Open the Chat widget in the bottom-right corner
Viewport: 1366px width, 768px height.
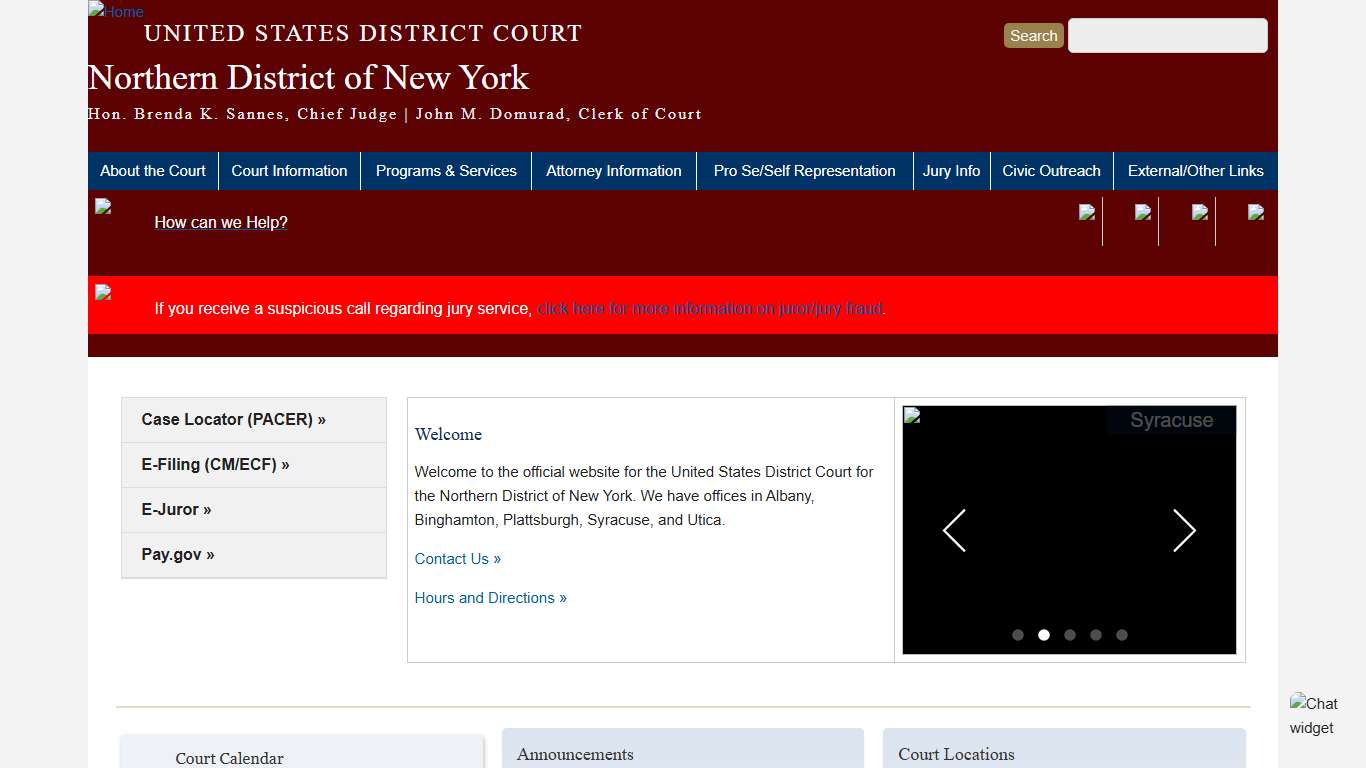[x=1314, y=715]
